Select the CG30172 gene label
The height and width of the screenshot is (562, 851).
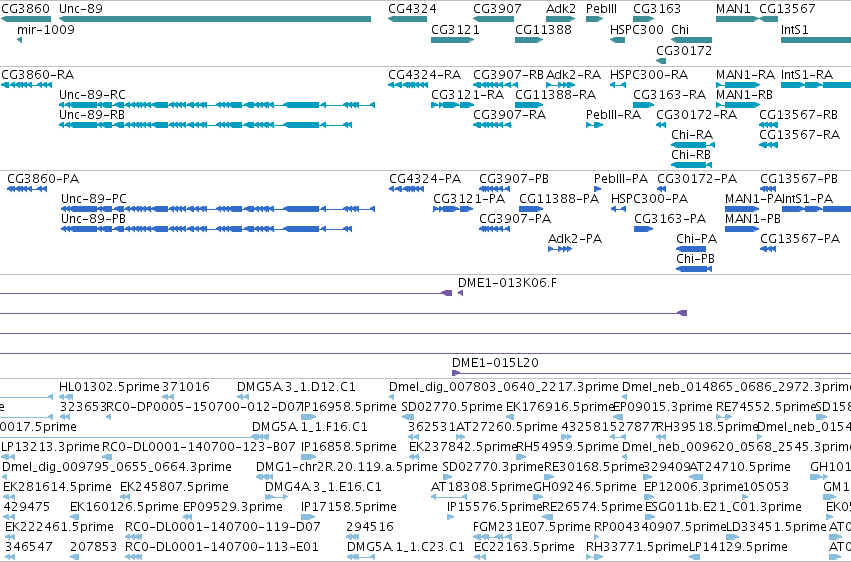click(x=684, y=50)
